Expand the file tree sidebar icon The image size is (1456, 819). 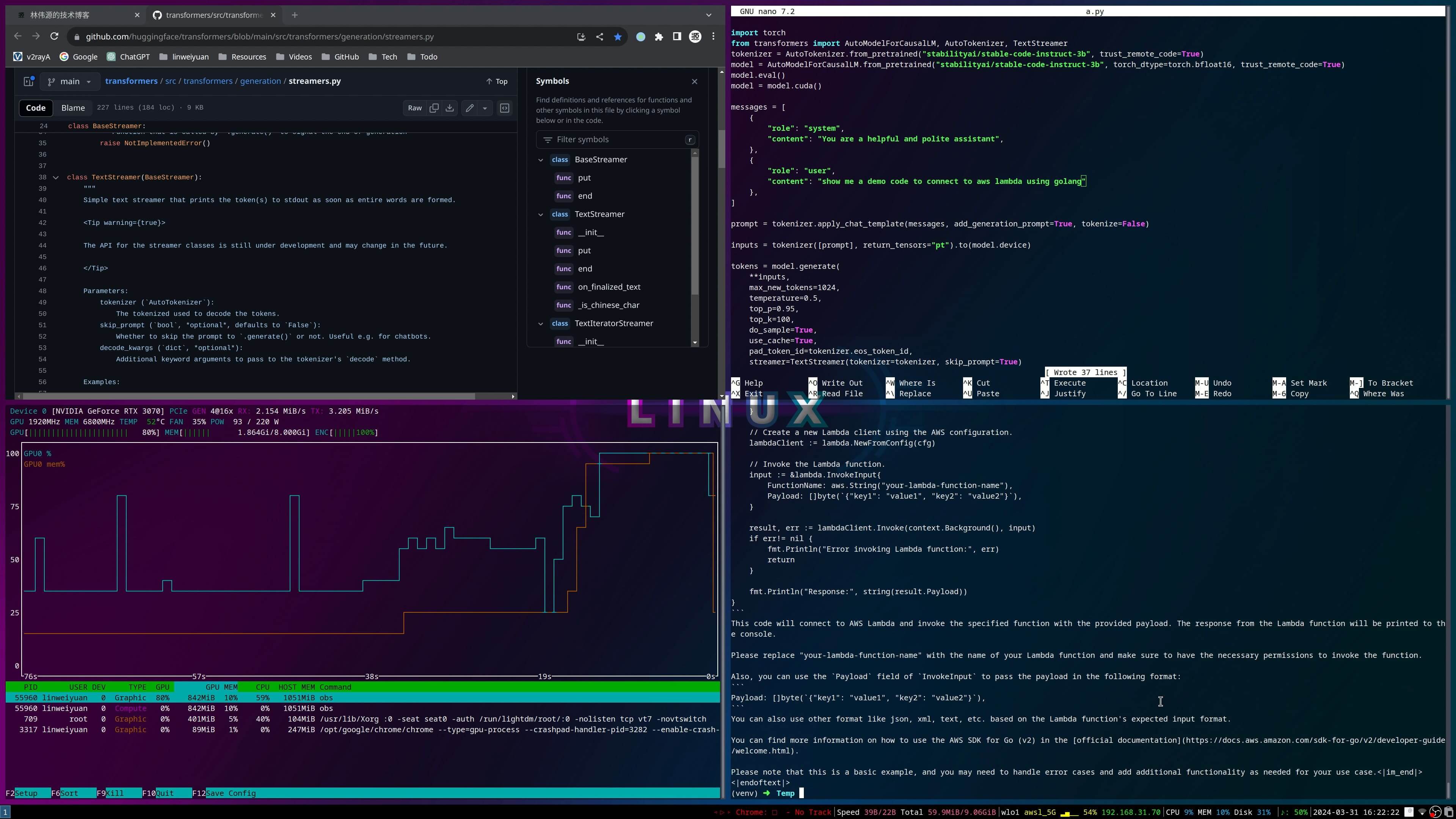coord(28,82)
